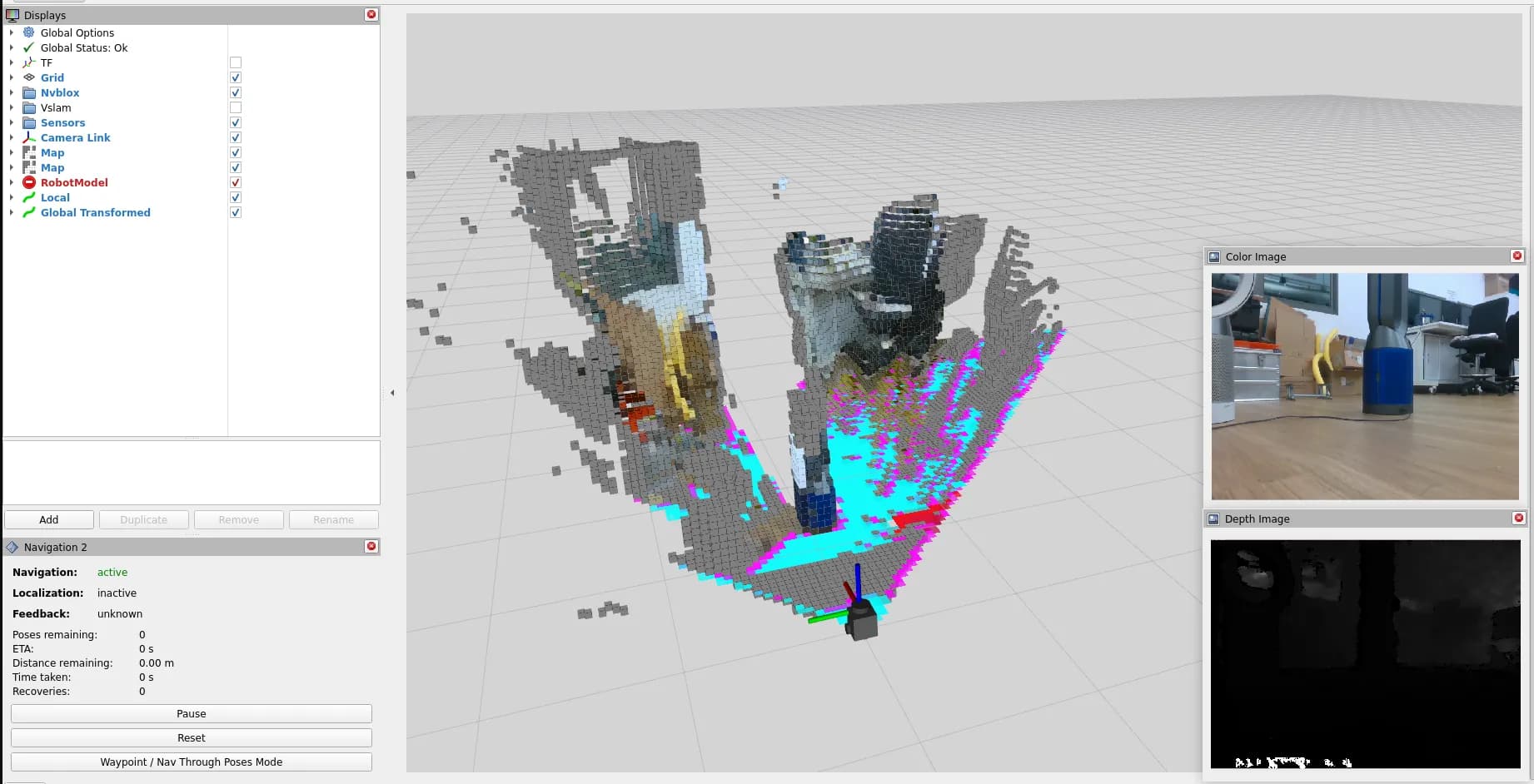Click the robot model in the 3D view

click(862, 619)
